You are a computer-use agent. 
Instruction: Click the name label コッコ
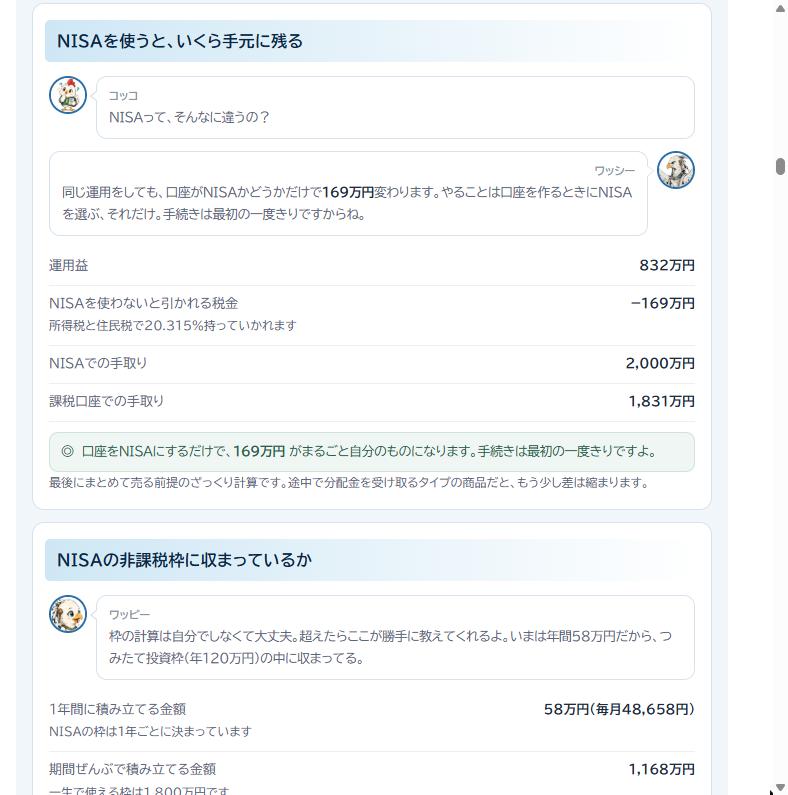(123, 96)
